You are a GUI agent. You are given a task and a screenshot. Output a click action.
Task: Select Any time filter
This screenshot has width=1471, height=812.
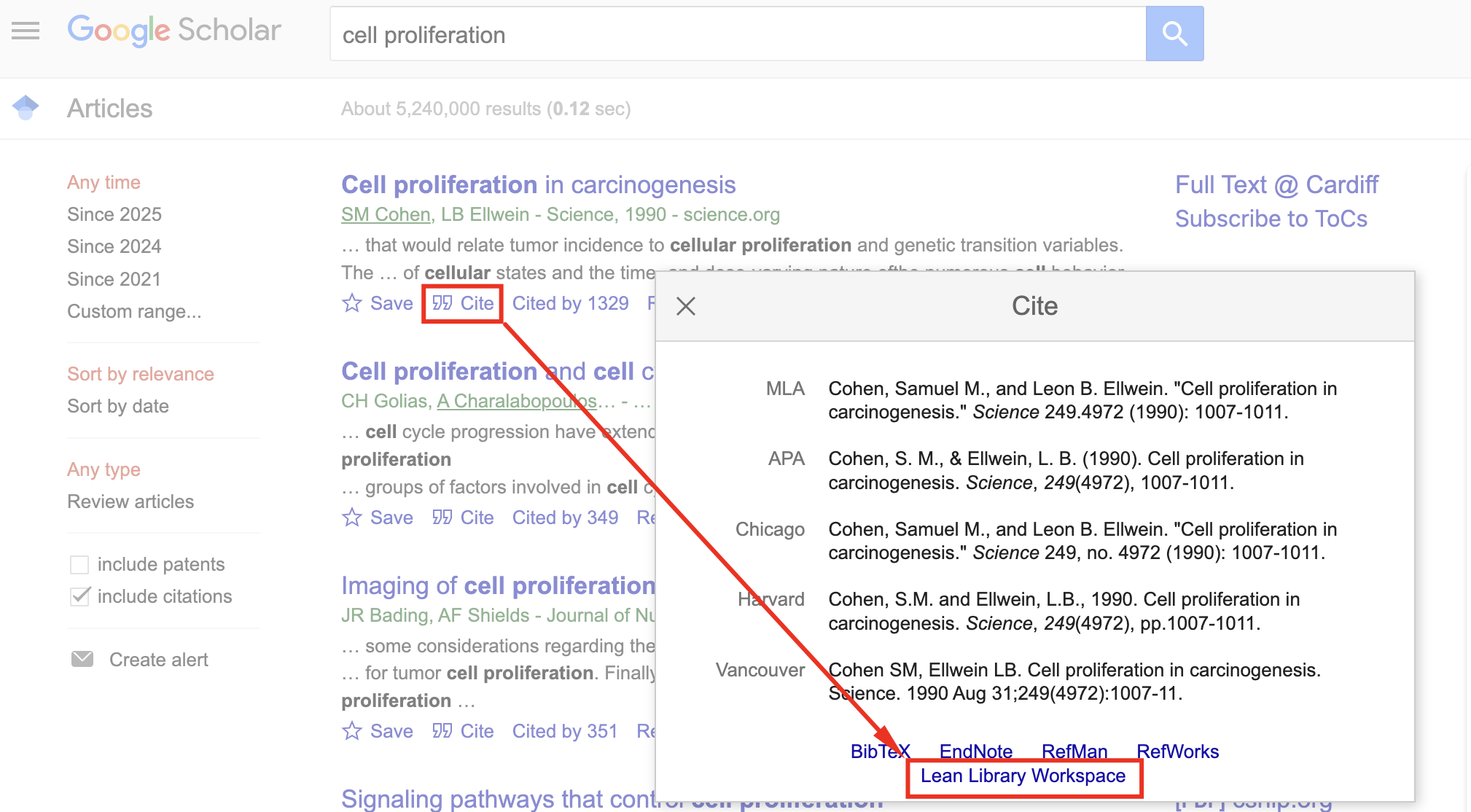coord(104,182)
